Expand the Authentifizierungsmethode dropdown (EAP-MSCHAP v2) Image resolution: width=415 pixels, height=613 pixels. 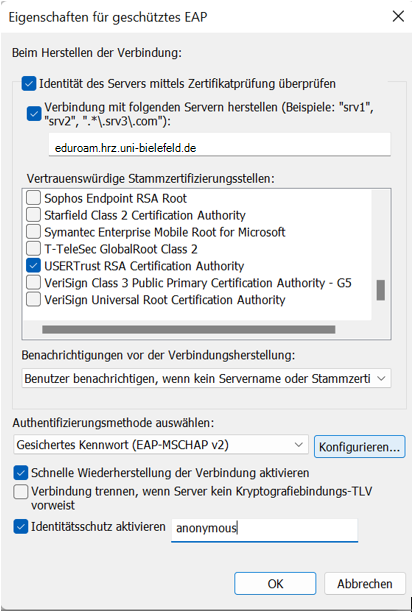(x=161, y=445)
